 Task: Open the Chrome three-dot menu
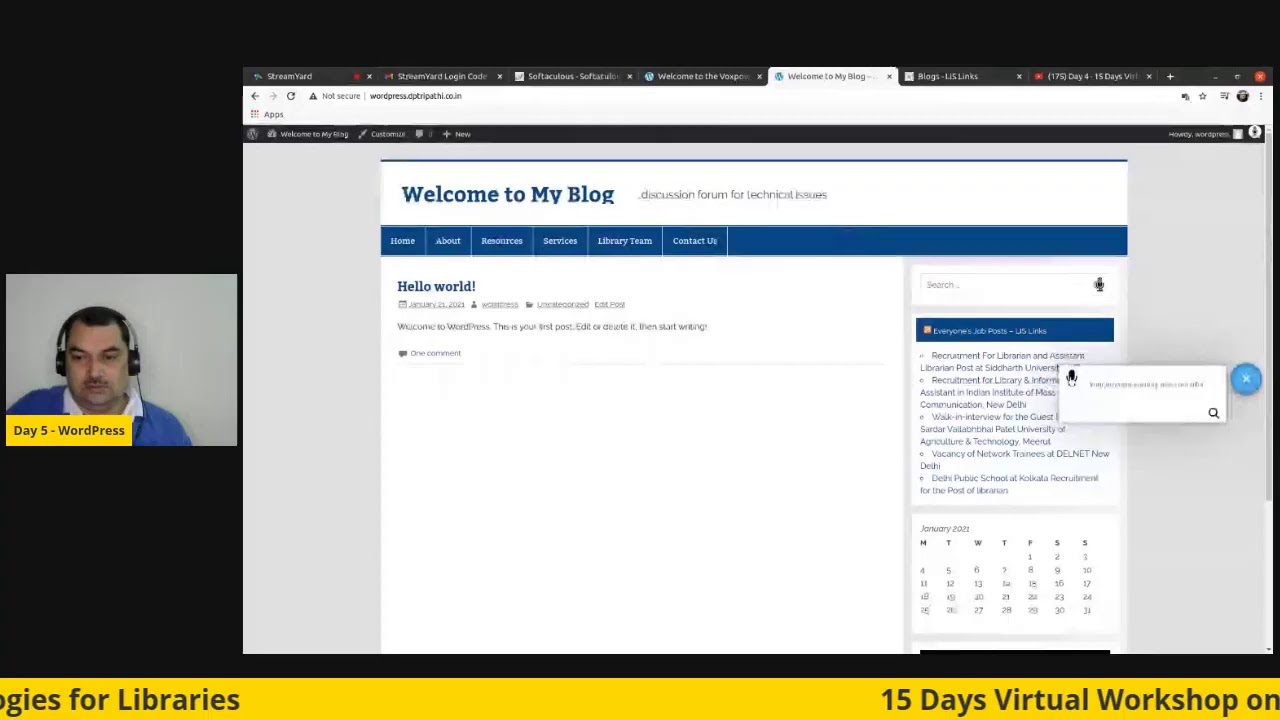point(1260,96)
